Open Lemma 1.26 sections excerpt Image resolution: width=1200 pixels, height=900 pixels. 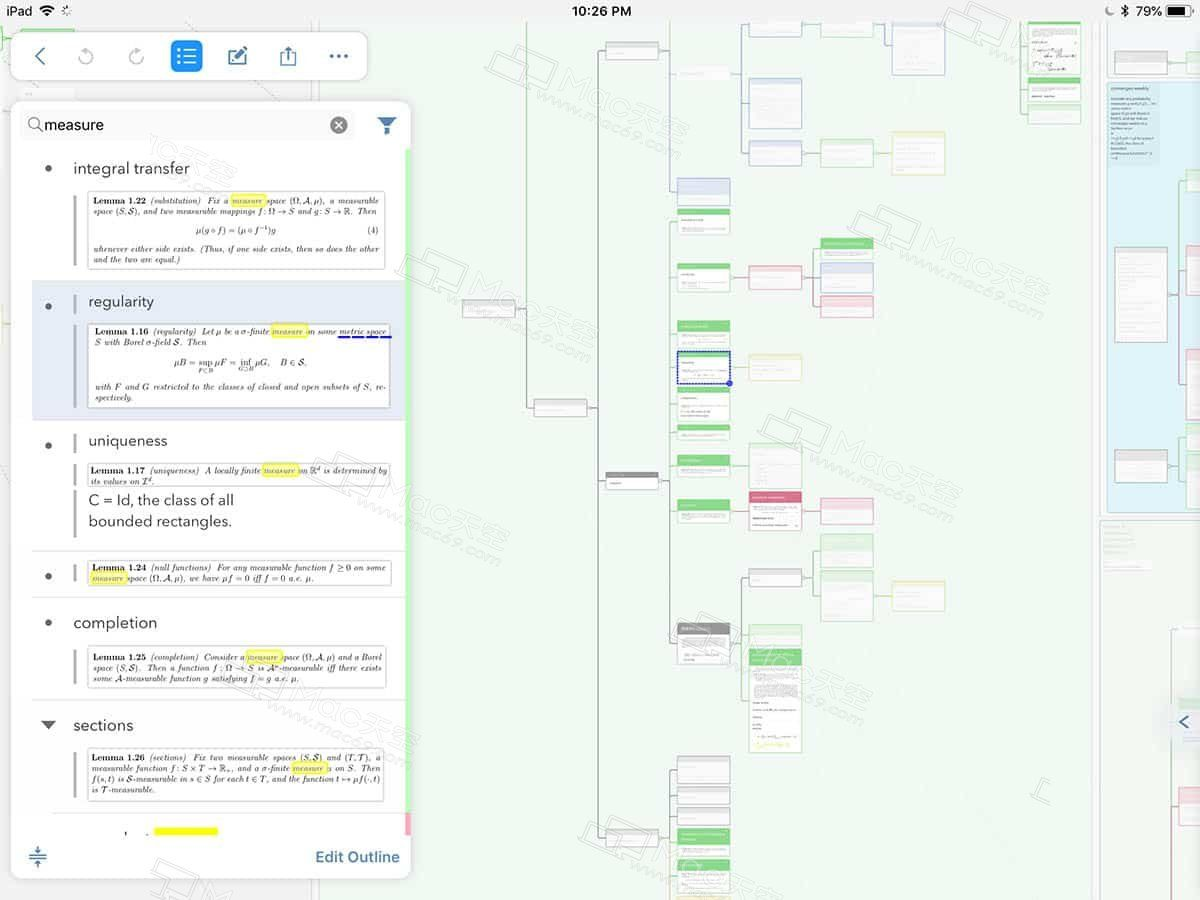click(x=236, y=773)
